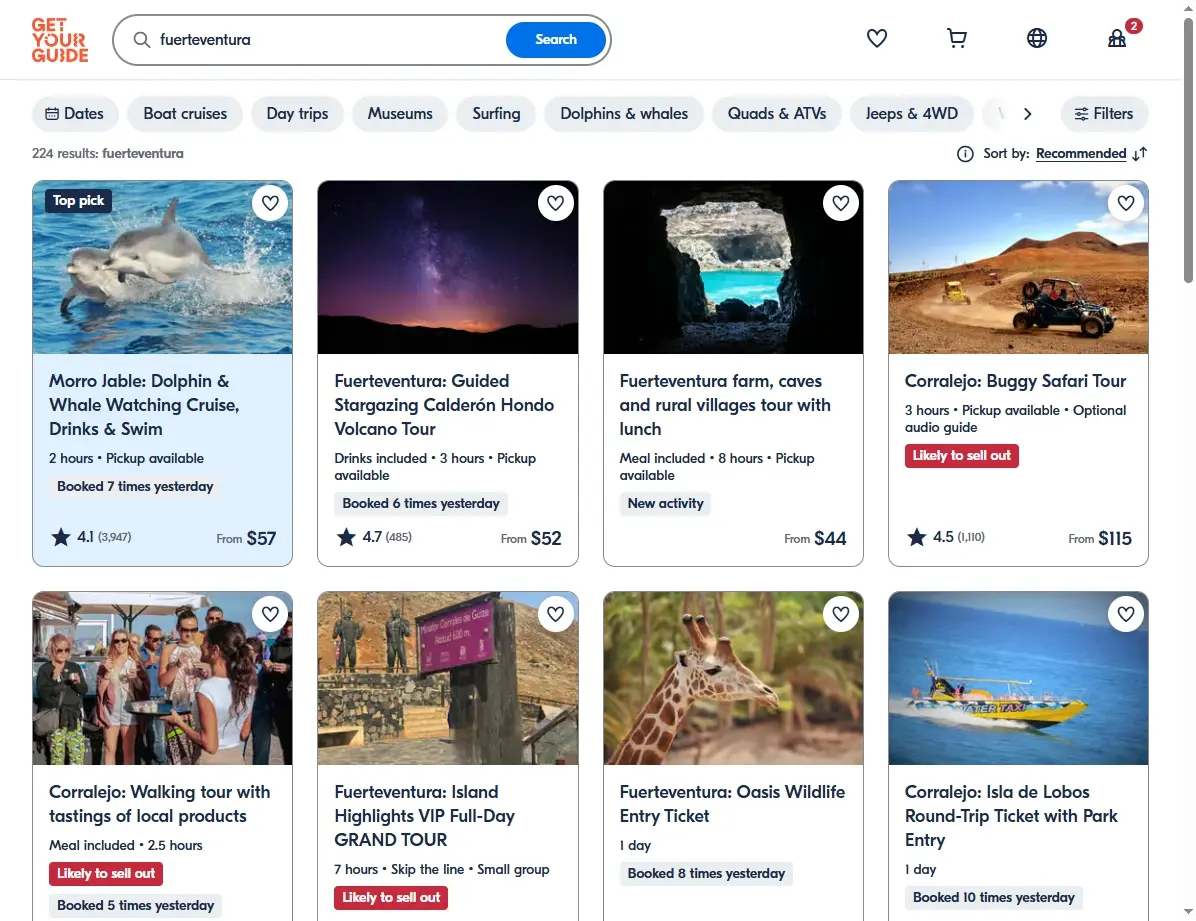Click the Milky Way night sky thumbnail
The width and height of the screenshot is (1196, 921).
coord(448,267)
